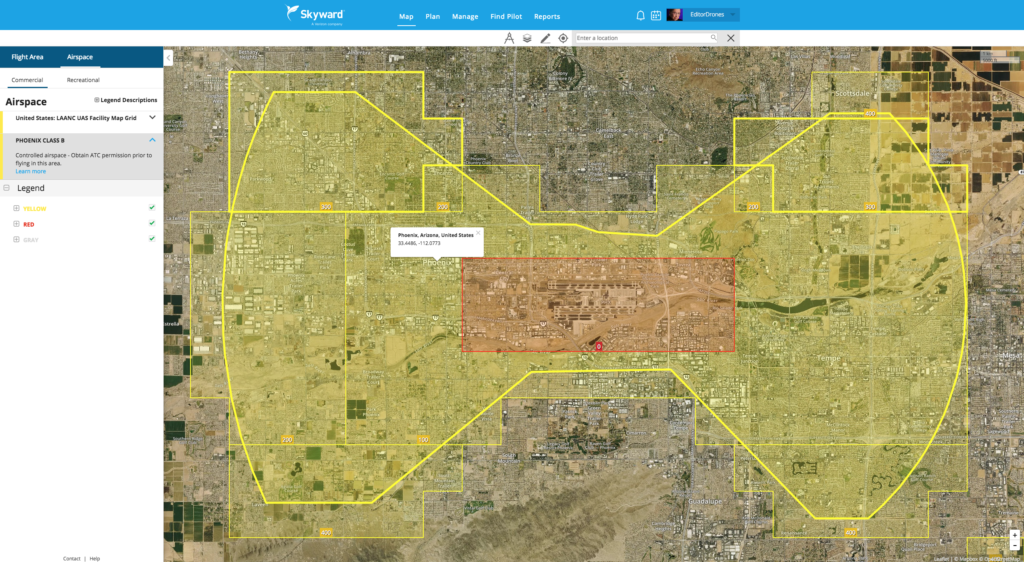Expand LAANC UAS Facility Map Grid
1024x562 pixels.
click(152, 117)
